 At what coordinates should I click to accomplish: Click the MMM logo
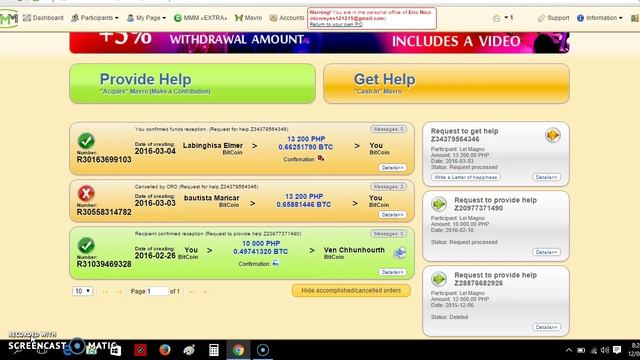(x=9, y=18)
